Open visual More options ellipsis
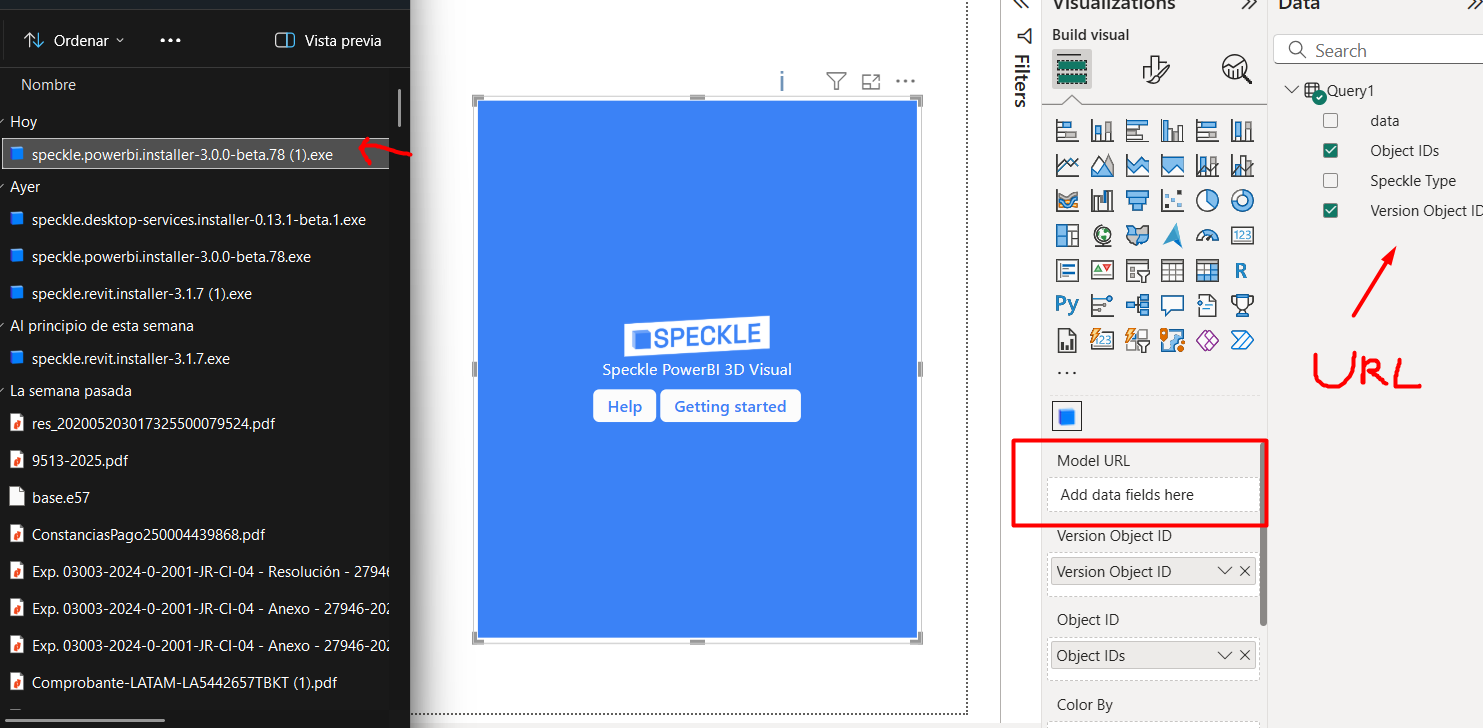 click(905, 82)
